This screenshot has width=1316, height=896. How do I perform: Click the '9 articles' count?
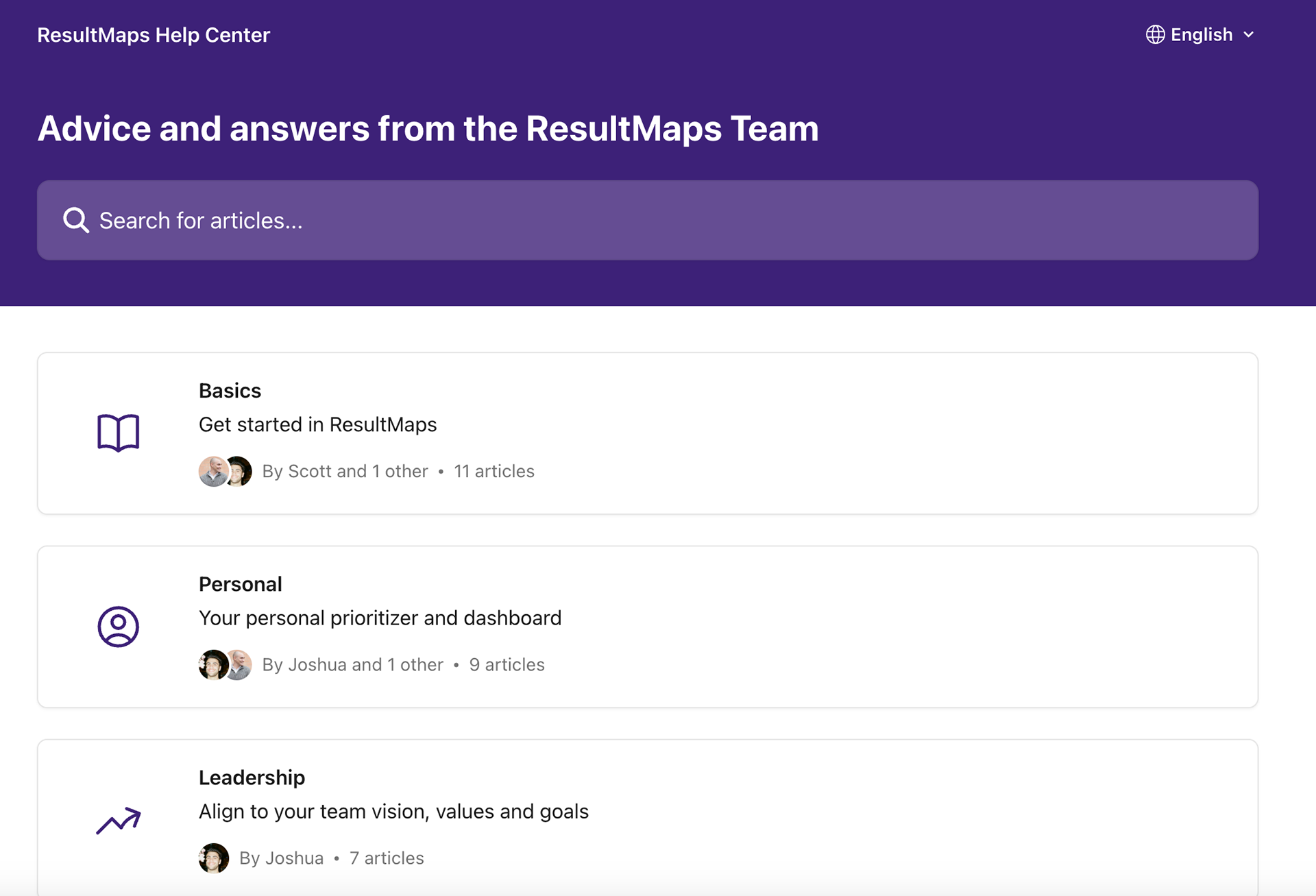tap(507, 665)
